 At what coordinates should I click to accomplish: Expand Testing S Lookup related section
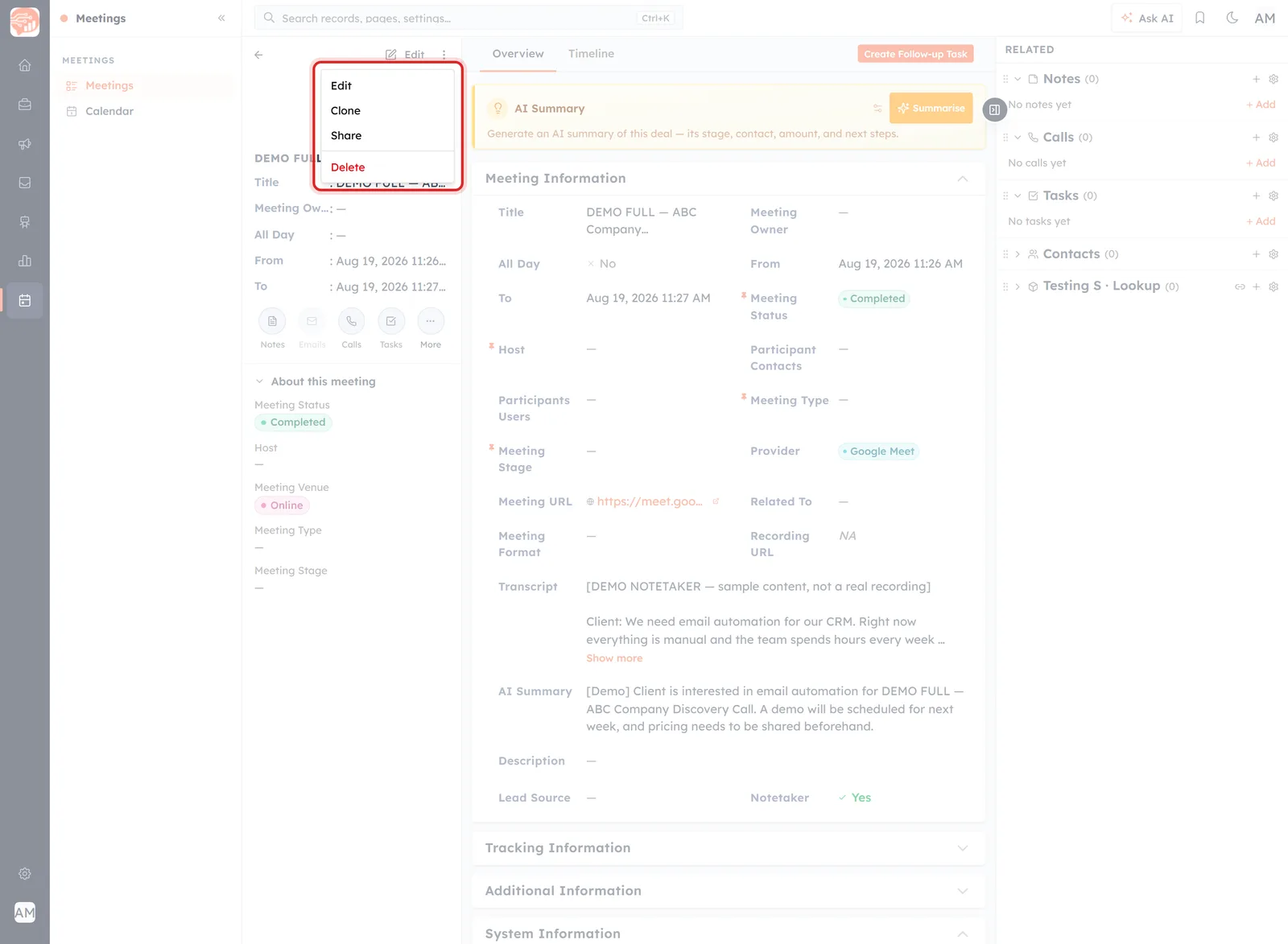[x=1018, y=286]
